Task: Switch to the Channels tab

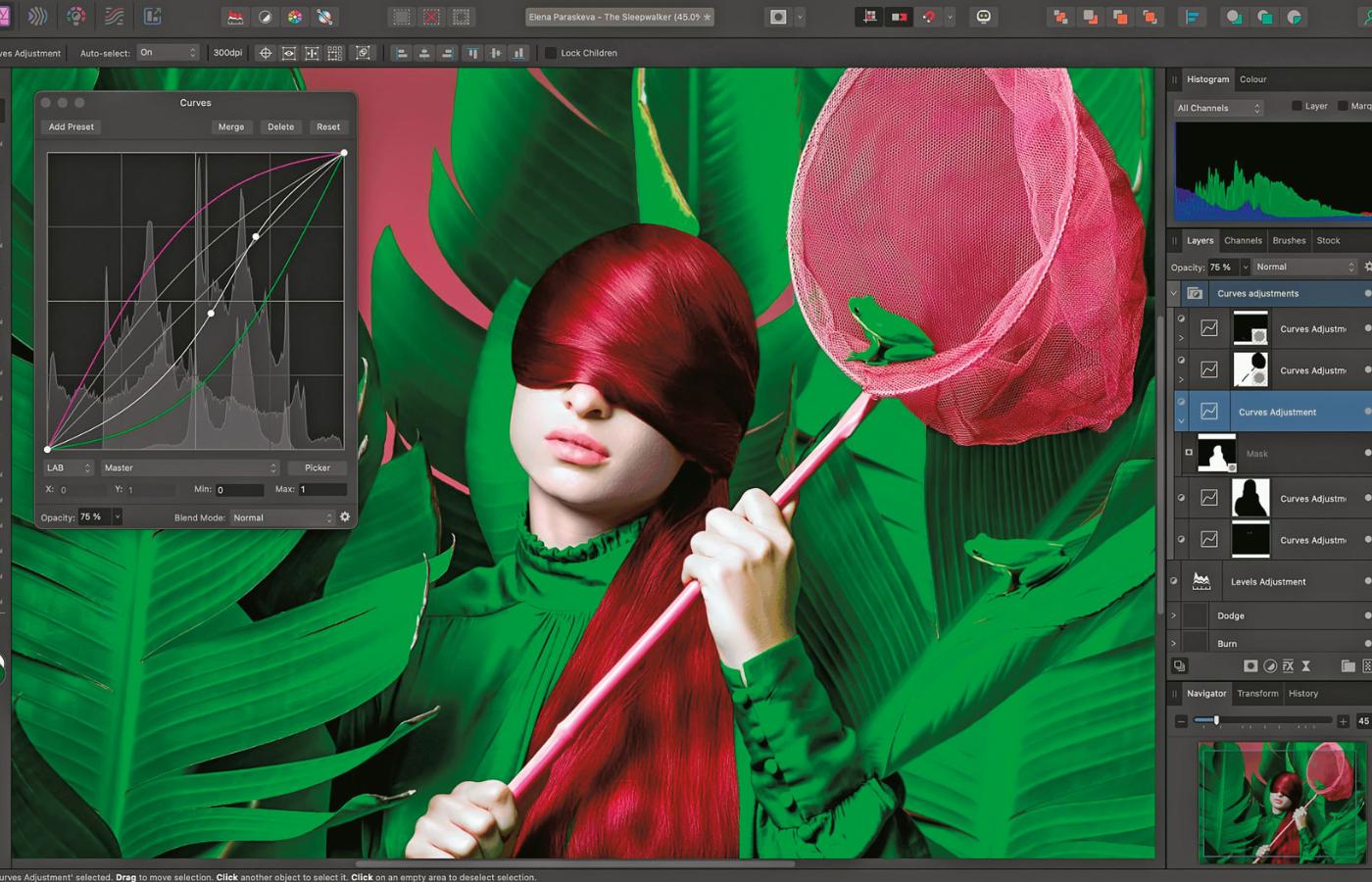Action: pyautogui.click(x=1243, y=240)
